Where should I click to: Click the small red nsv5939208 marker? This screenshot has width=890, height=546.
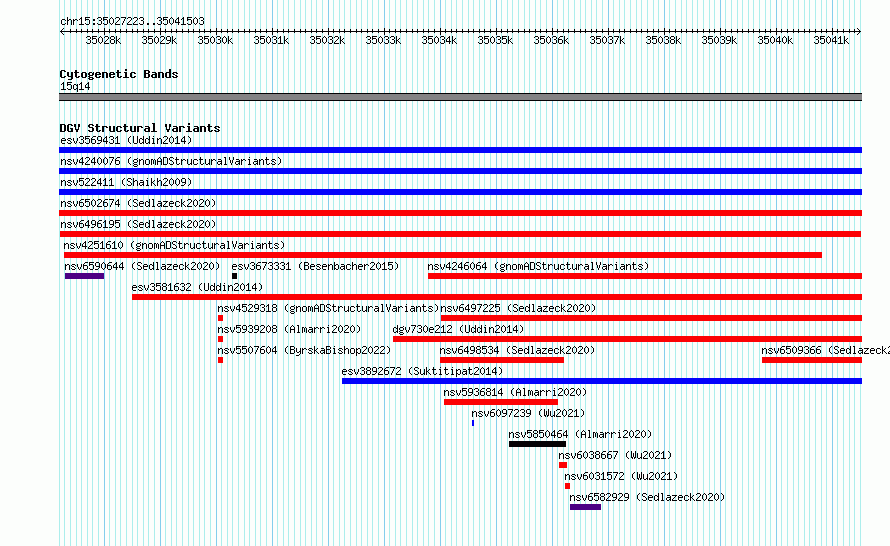click(x=220, y=339)
